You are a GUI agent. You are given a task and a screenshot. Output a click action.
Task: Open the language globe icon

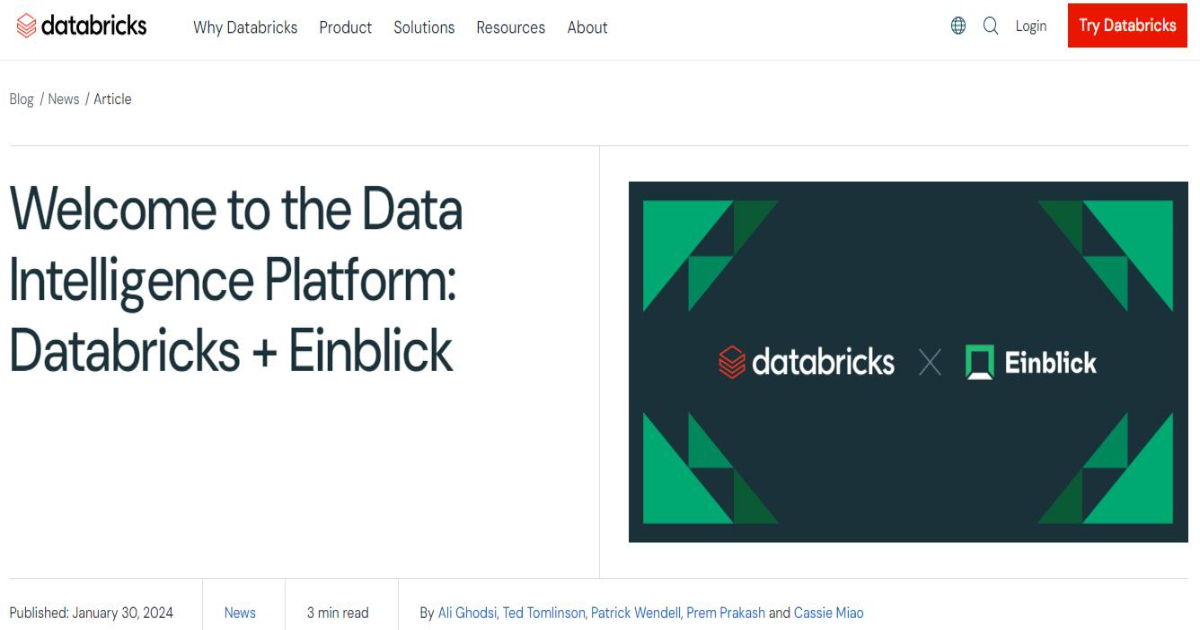958,26
